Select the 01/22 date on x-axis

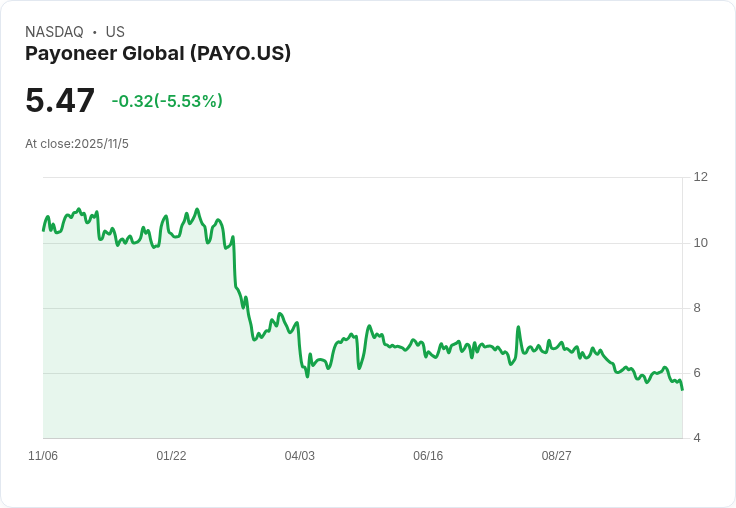point(171,456)
